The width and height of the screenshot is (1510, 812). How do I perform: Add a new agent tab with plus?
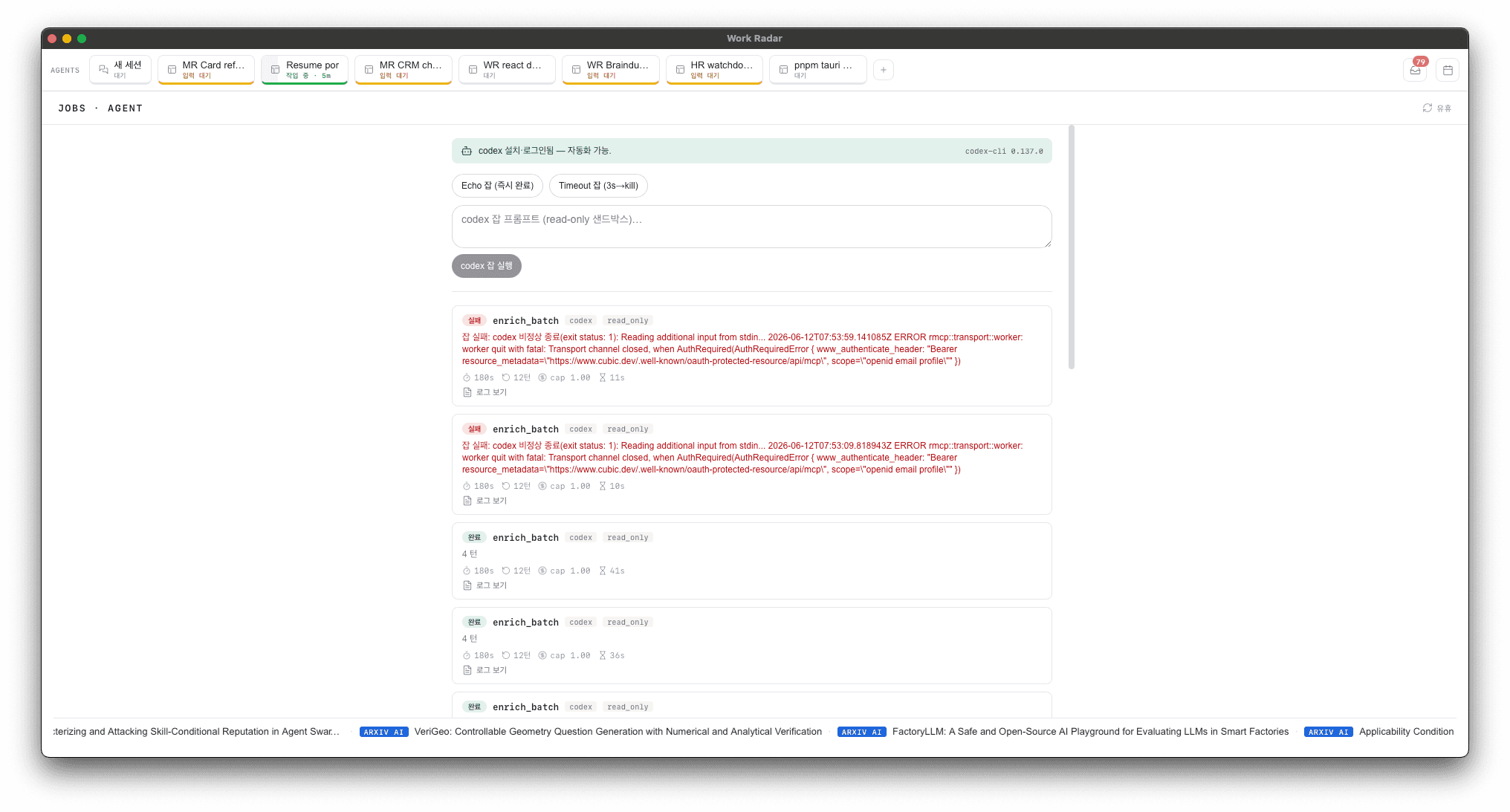pos(883,70)
